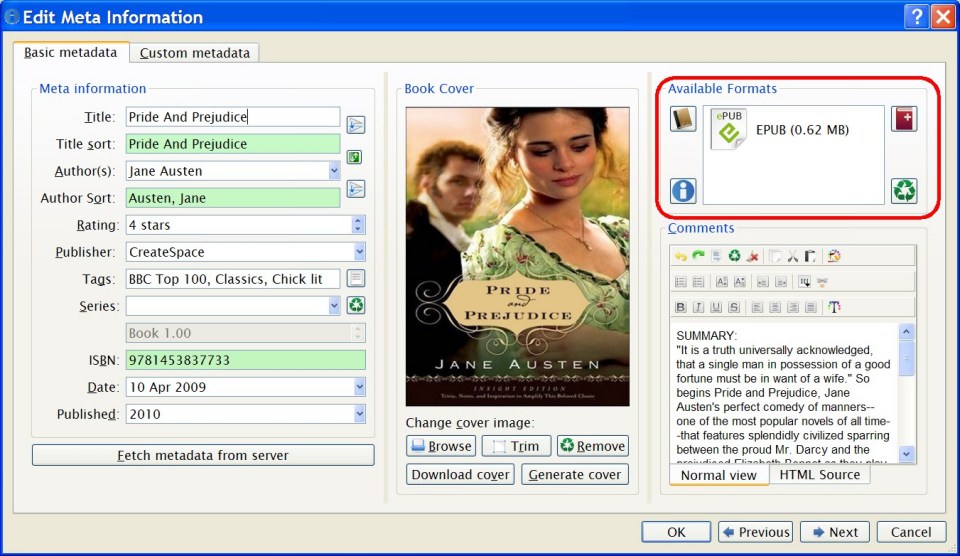Expand the Series dropdown arrow
The image size is (960, 556).
click(x=334, y=306)
